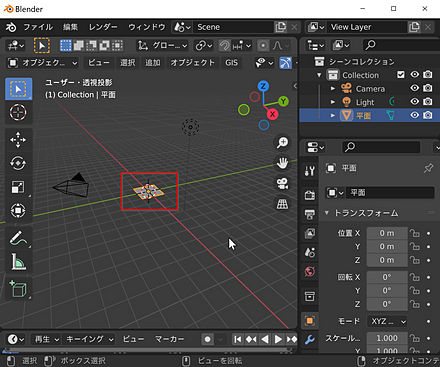Viewport: 440px width, 367px height.
Task: Open the Object mode dropdown
Action: 42,63
